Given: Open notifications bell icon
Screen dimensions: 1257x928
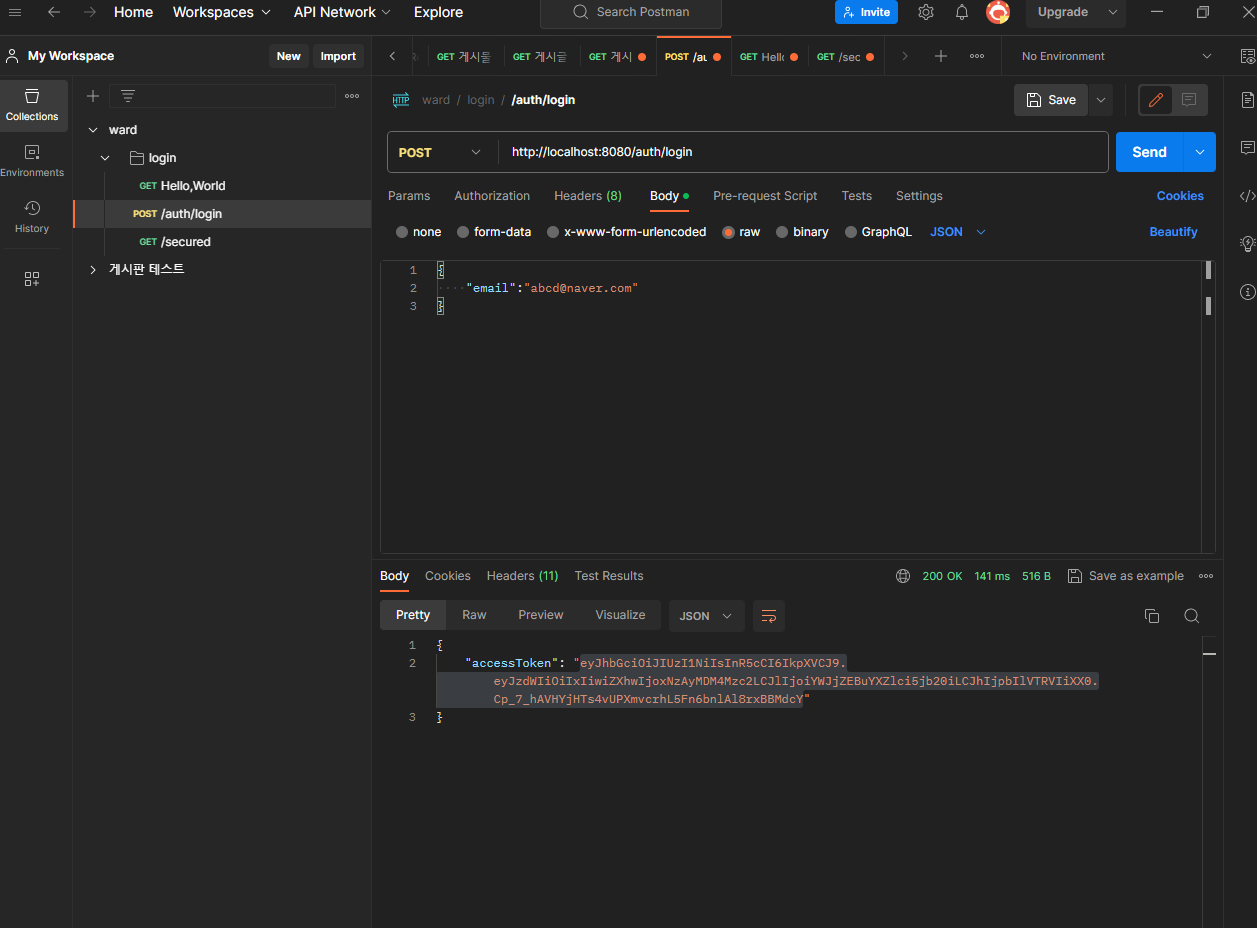Looking at the screenshot, I should tap(962, 12).
